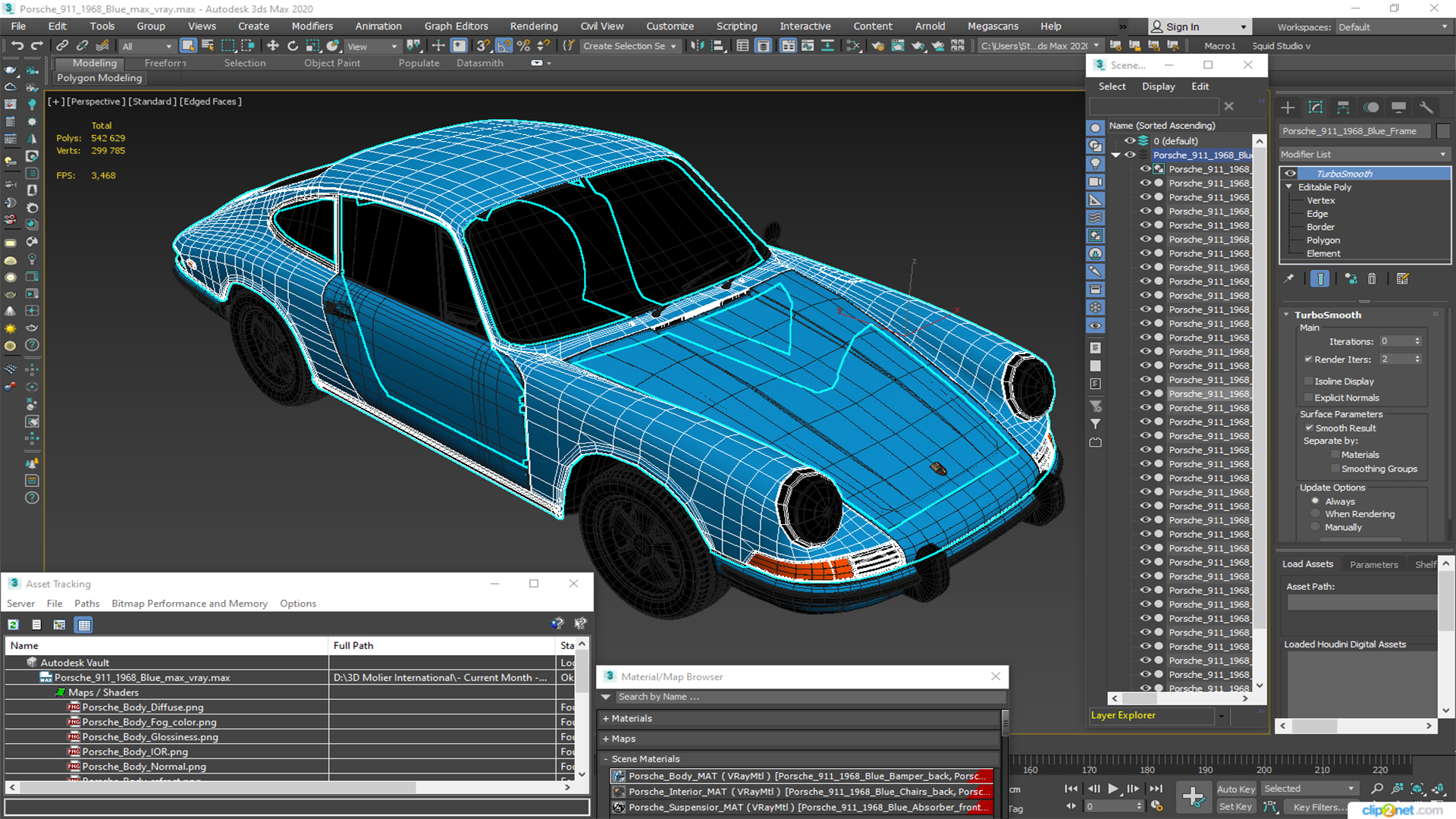Open the Modify tab in command panel

click(1316, 107)
